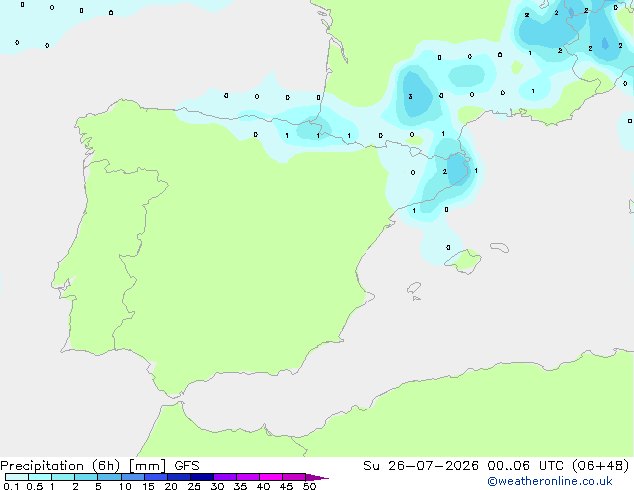634x490 pixels.
Task: Pick the 10–15 mm legend color swatch
Action: tap(133, 477)
